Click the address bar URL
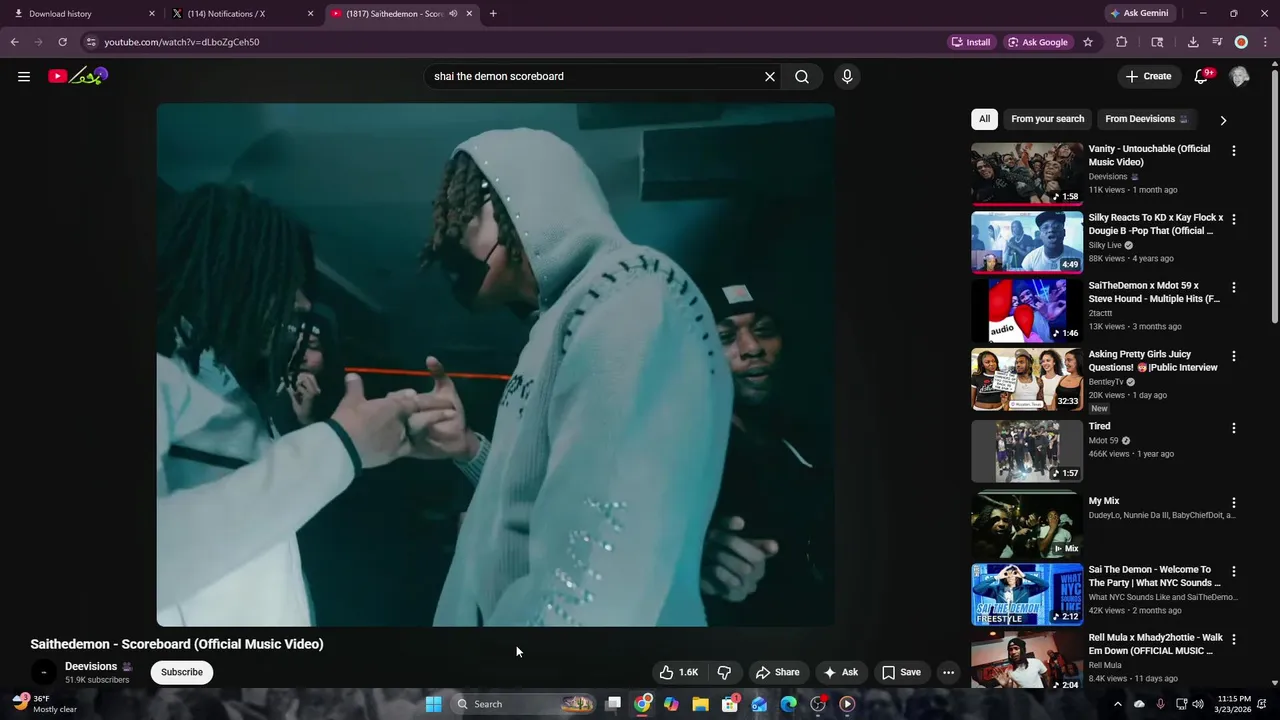 182,42
